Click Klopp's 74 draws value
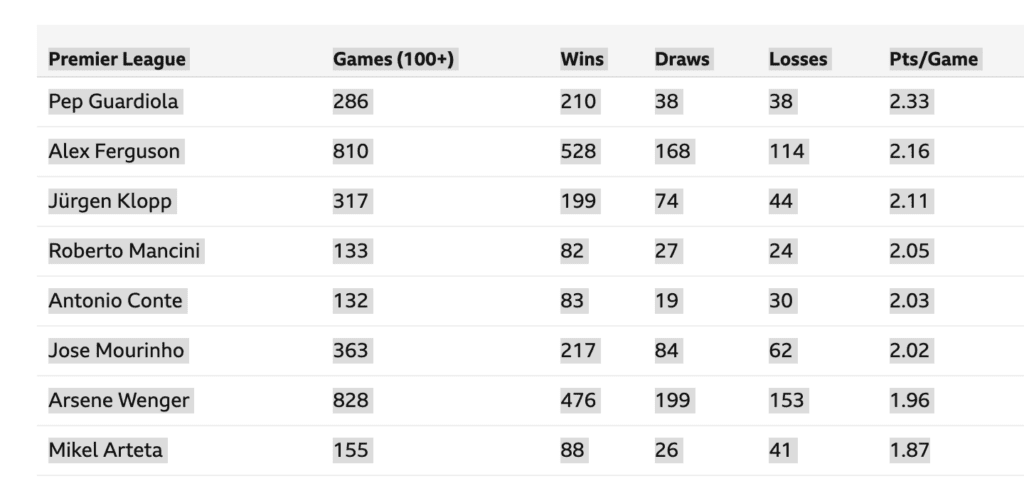The width and height of the screenshot is (1024, 491). coord(668,201)
